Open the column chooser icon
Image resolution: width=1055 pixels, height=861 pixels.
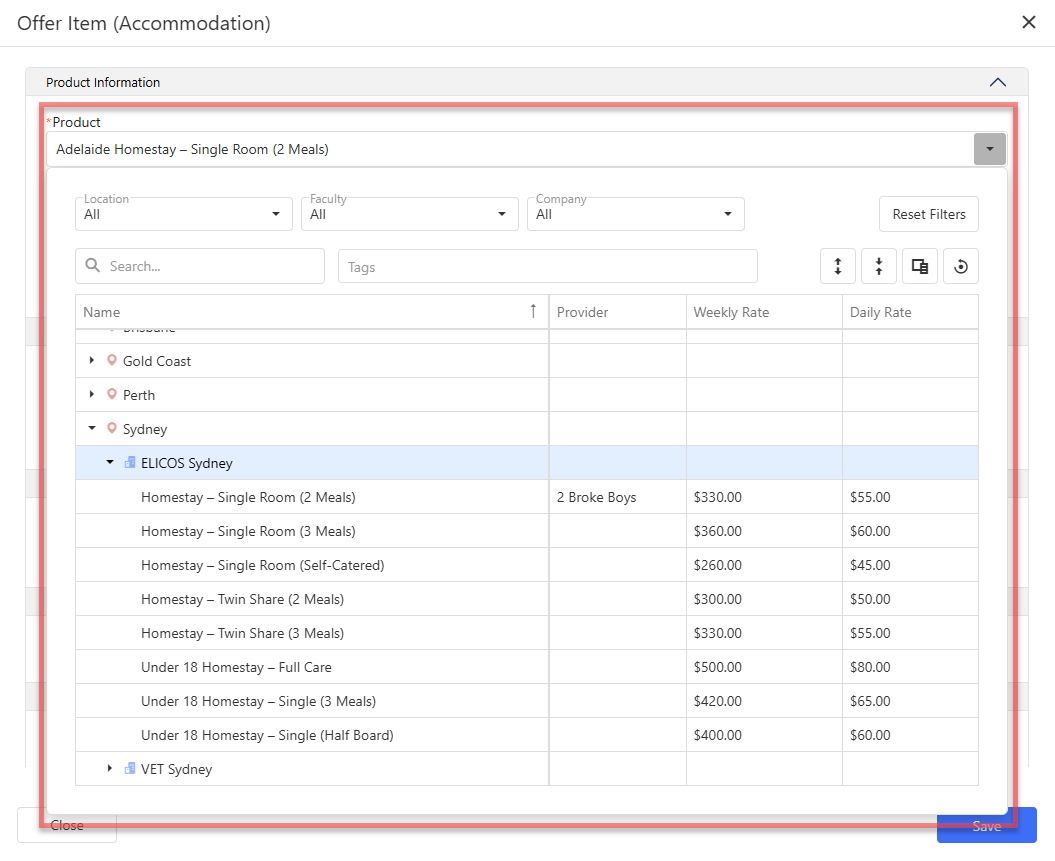920,266
